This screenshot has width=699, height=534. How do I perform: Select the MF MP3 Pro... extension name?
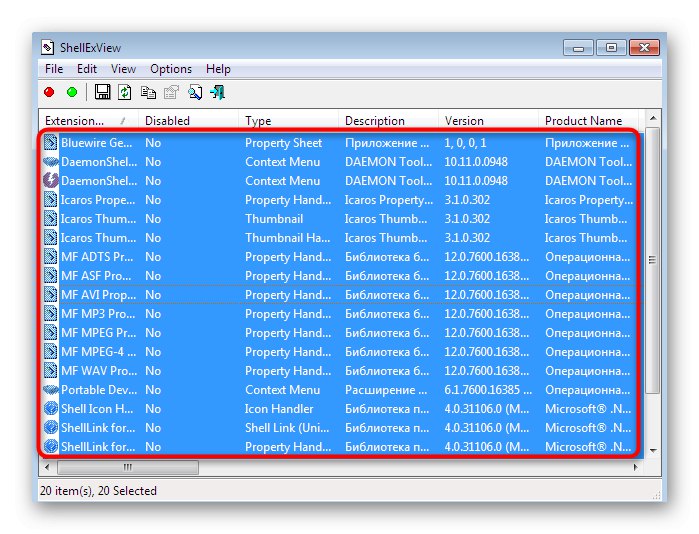pyautogui.click(x=98, y=314)
